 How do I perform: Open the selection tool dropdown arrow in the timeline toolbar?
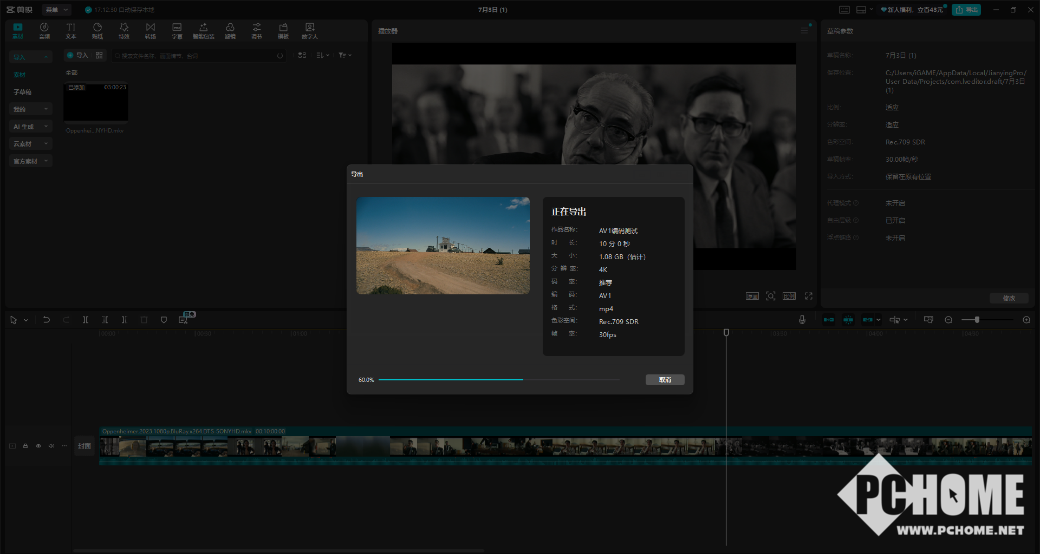coord(26,320)
